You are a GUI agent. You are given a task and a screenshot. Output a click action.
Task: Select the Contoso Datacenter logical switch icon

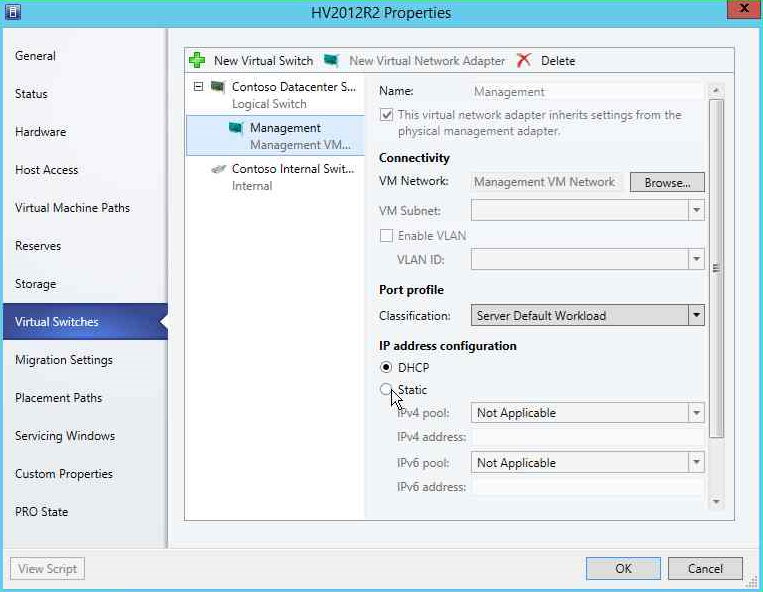pos(218,87)
